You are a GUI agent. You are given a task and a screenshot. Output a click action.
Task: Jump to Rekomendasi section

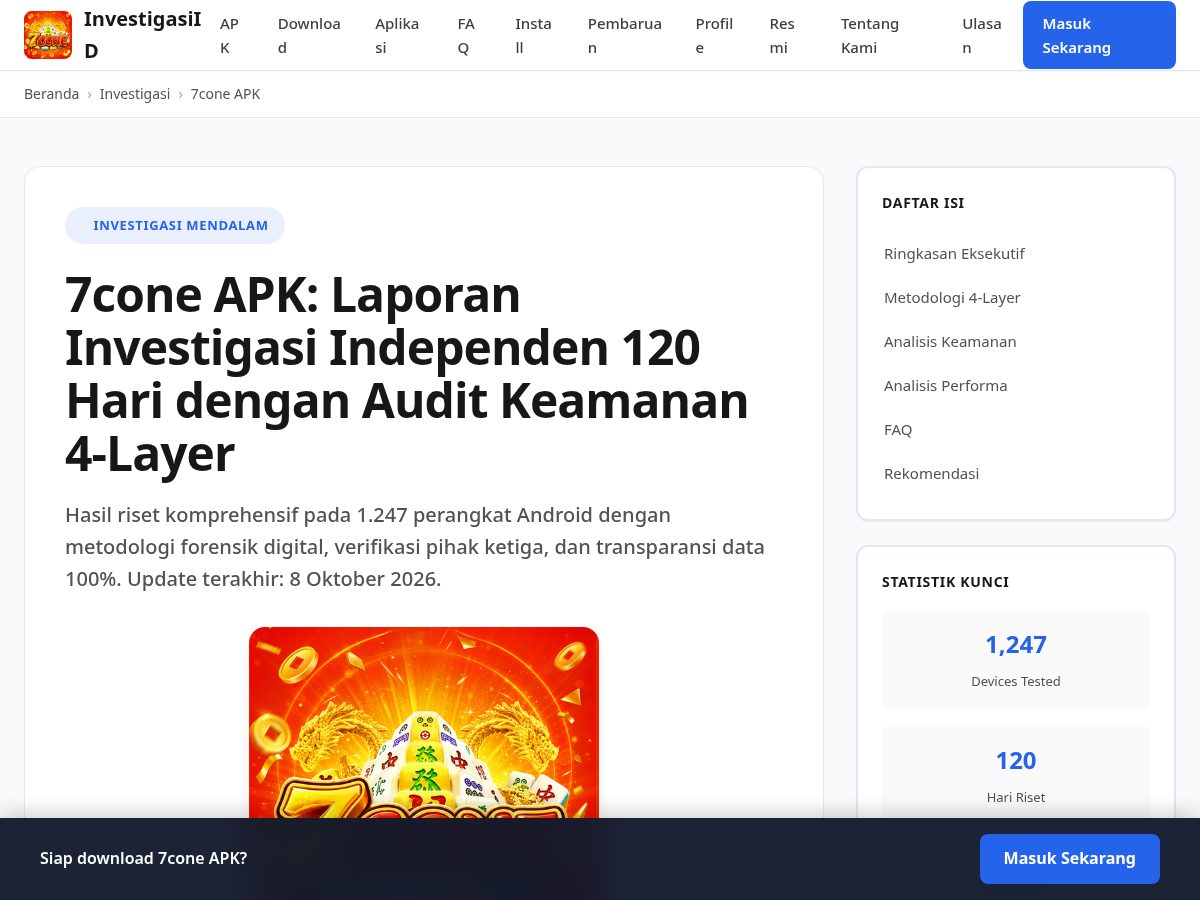[931, 473]
